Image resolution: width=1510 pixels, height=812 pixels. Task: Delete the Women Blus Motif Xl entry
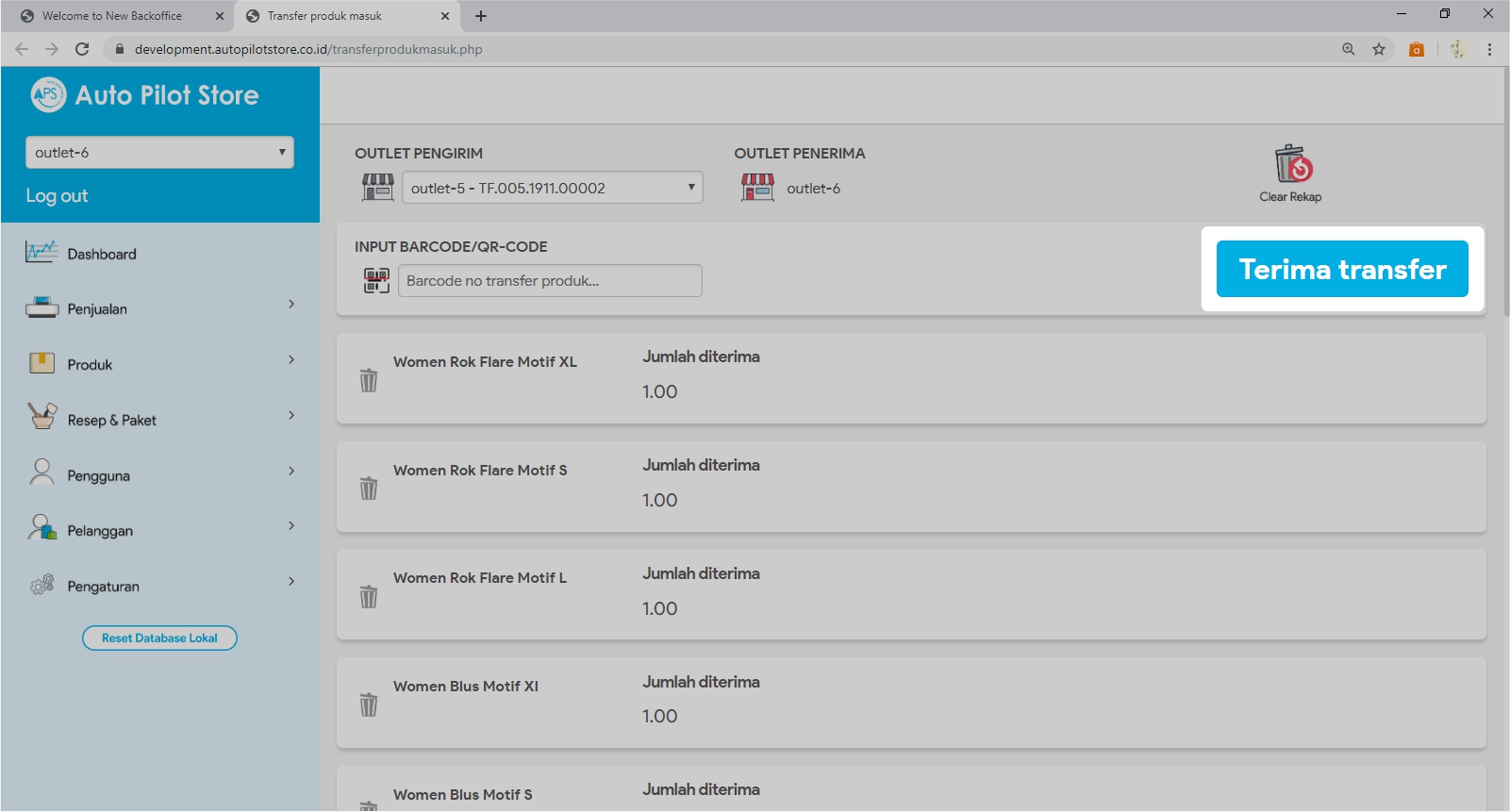pos(369,704)
